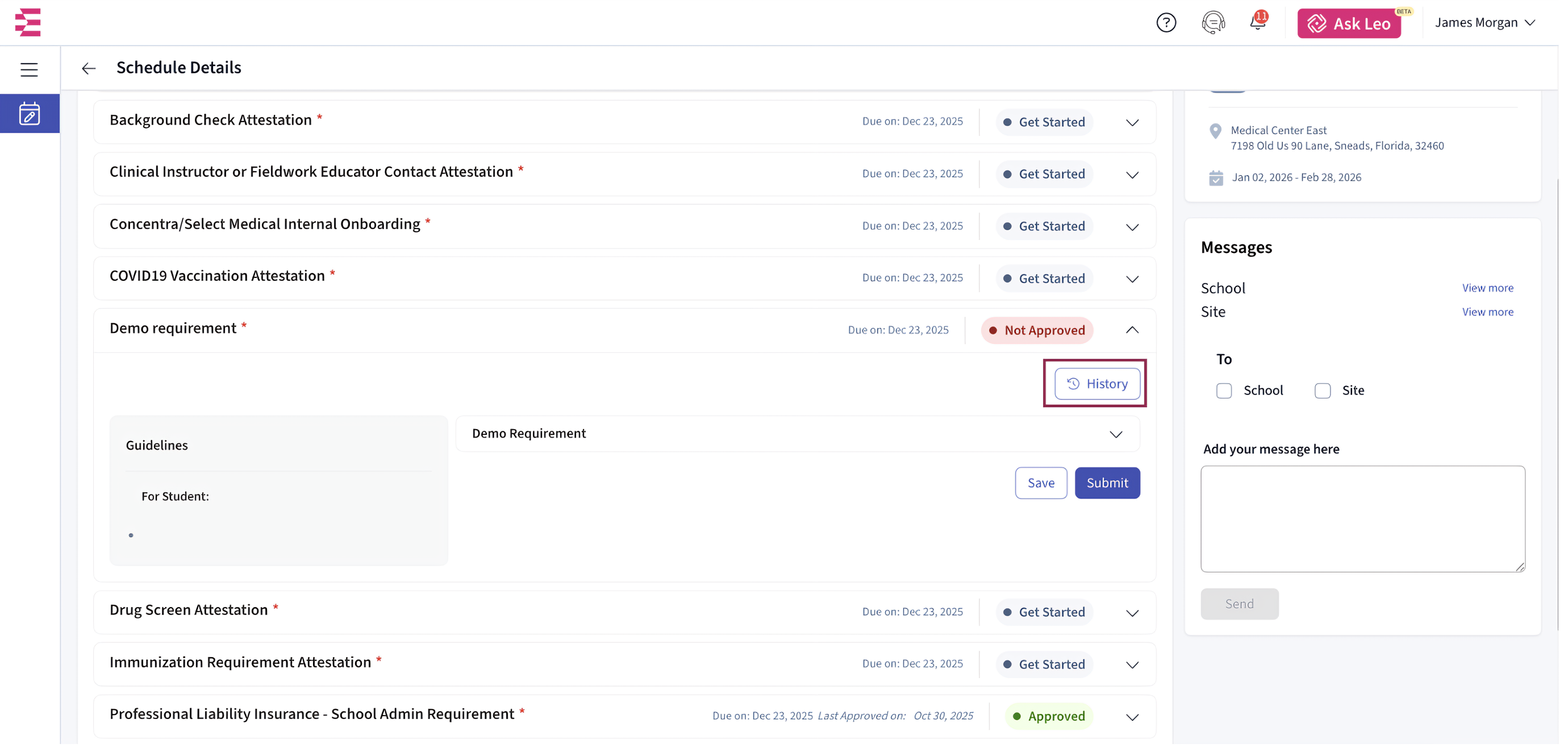
Task: Click the History button
Action: pyautogui.click(x=1097, y=384)
